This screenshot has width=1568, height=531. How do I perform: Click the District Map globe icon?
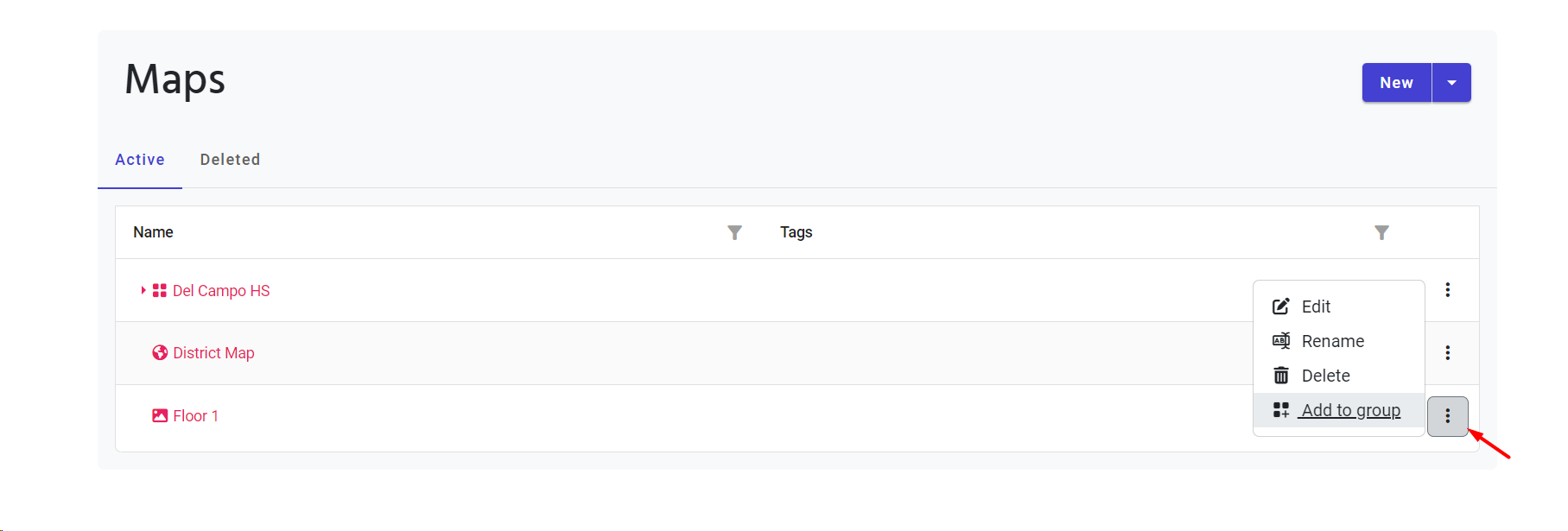[160, 353]
